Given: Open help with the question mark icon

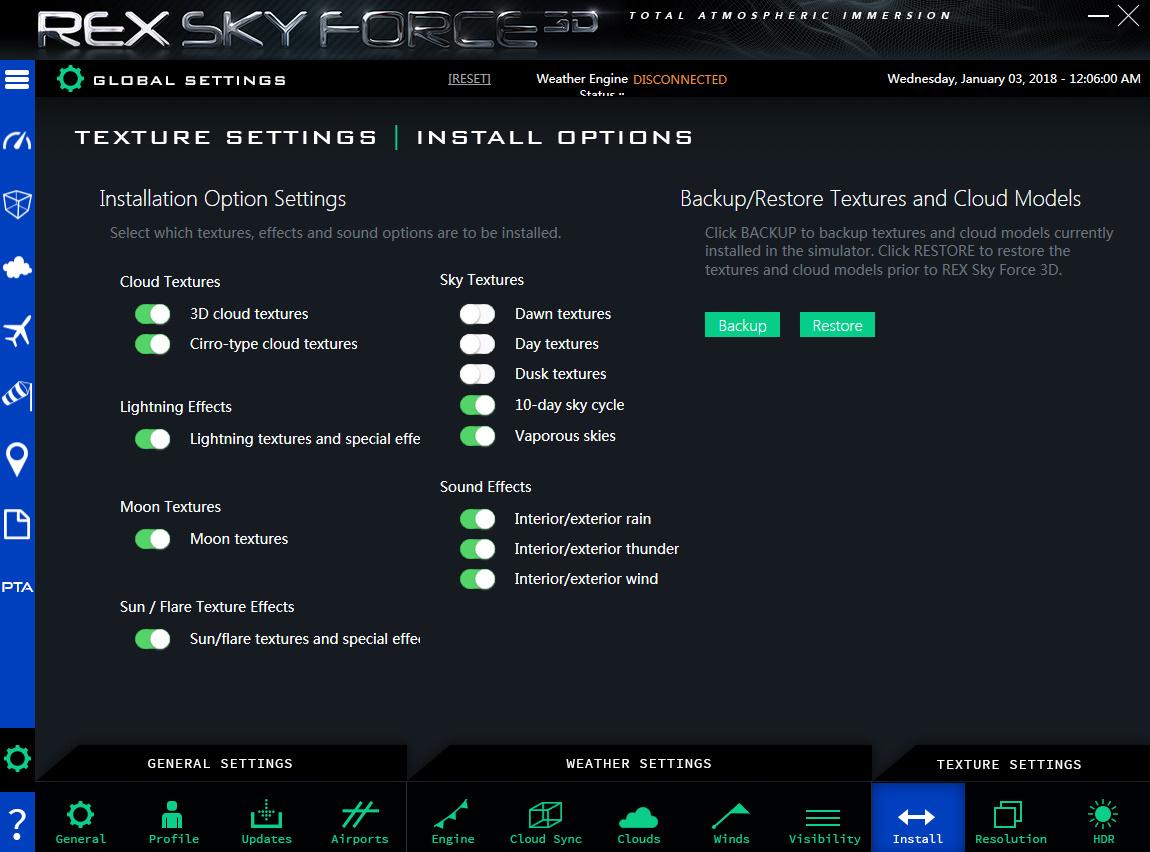Looking at the screenshot, I should 17,824.
